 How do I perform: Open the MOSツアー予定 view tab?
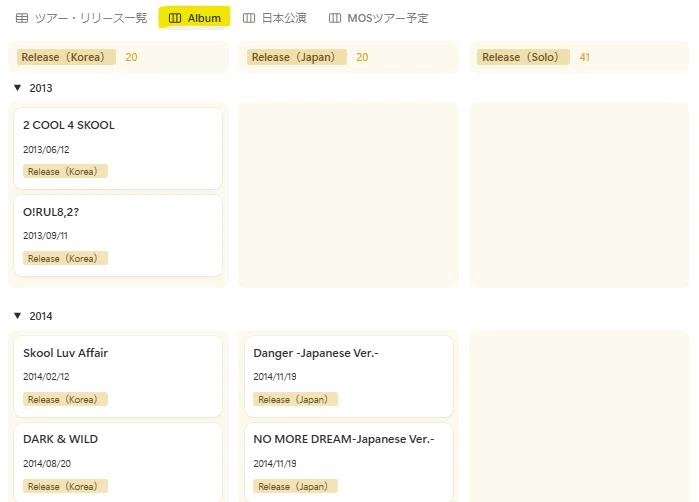(378, 18)
